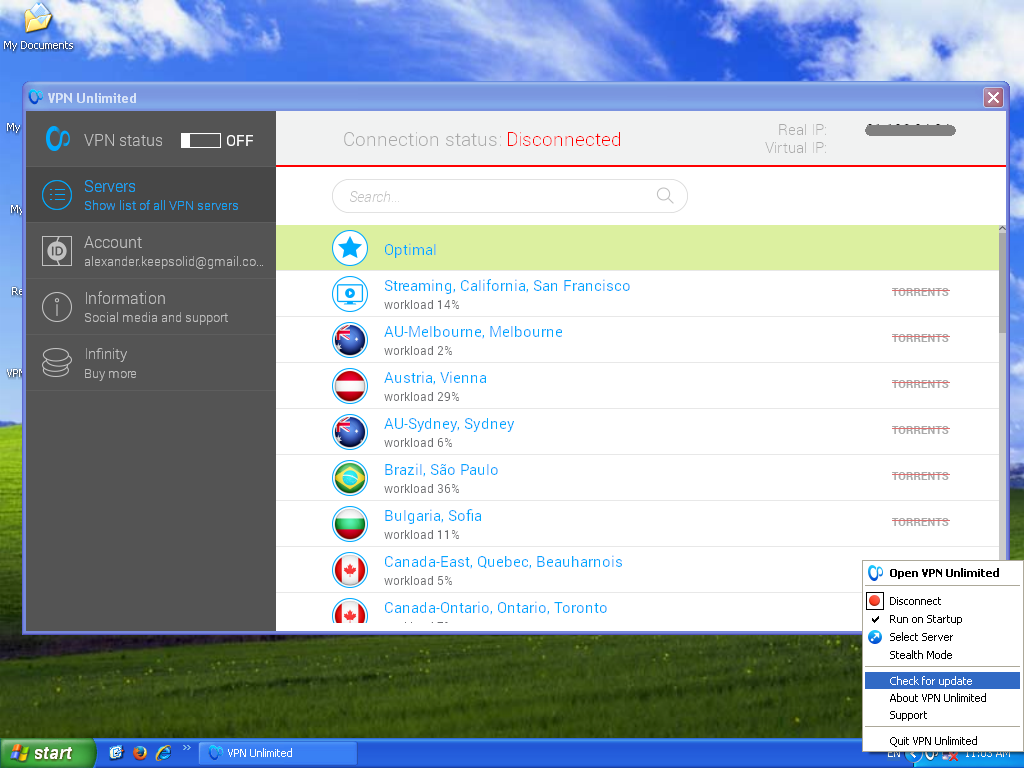Open My Documents desktop folder
Image resolution: width=1024 pixels, height=768 pixels.
(x=38, y=27)
